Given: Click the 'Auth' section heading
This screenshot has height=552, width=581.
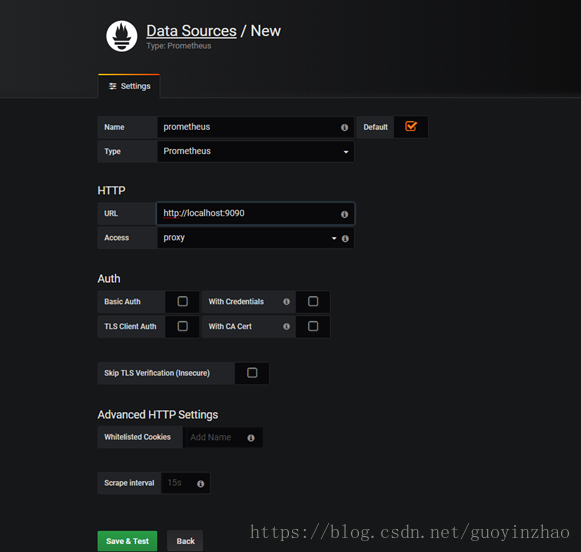Looking at the screenshot, I should (x=109, y=279).
